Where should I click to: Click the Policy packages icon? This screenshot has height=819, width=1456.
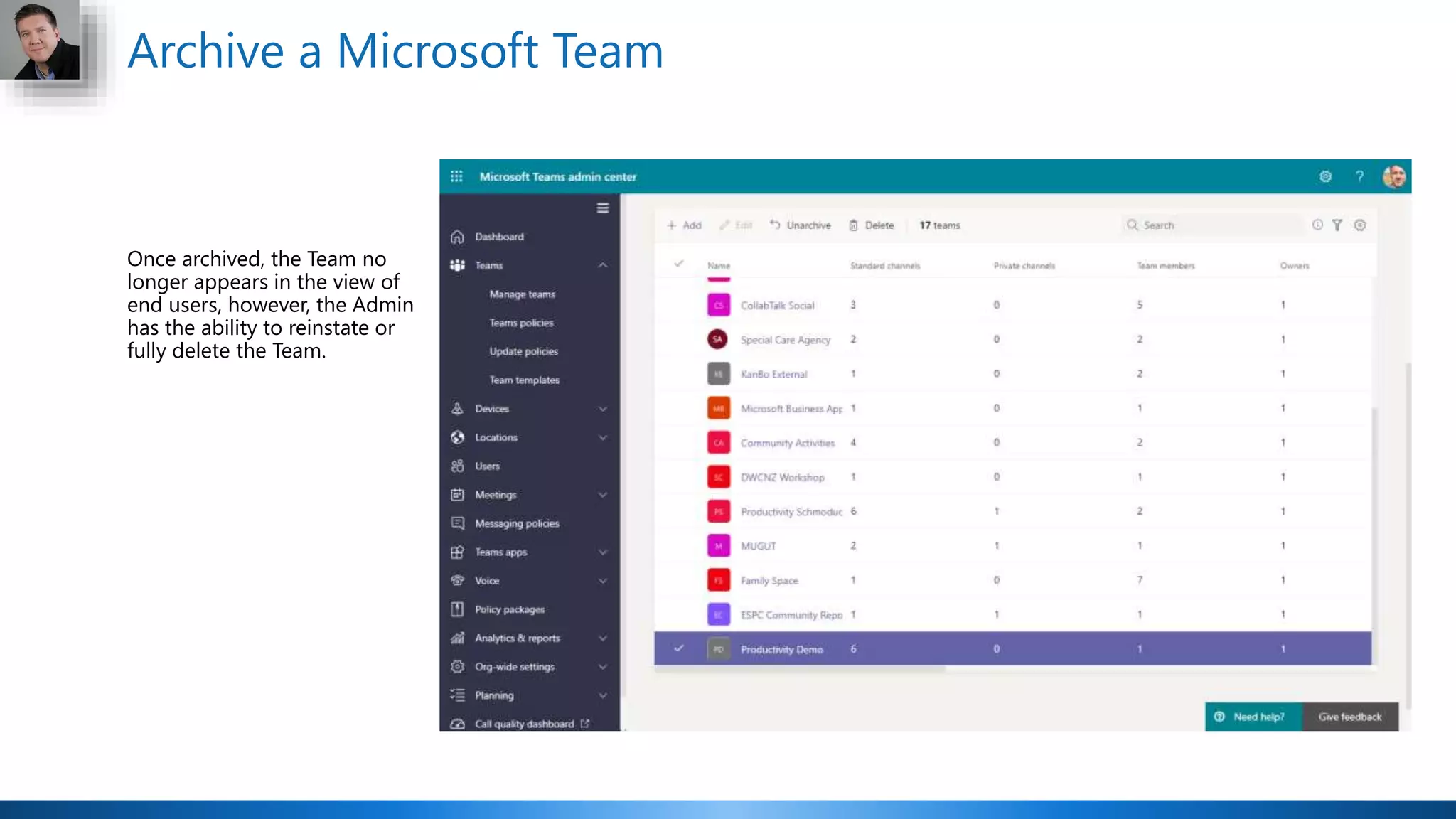[457, 609]
